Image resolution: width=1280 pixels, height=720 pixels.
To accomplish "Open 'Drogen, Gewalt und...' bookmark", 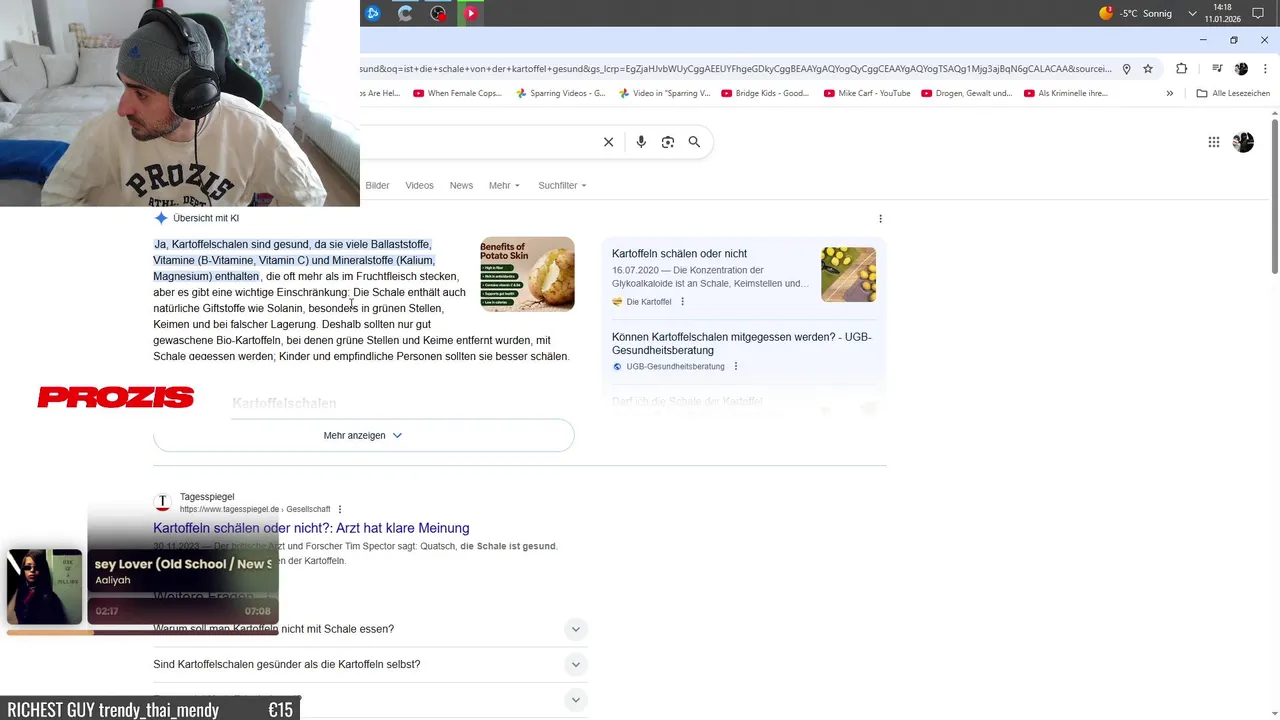I will coord(967,93).
